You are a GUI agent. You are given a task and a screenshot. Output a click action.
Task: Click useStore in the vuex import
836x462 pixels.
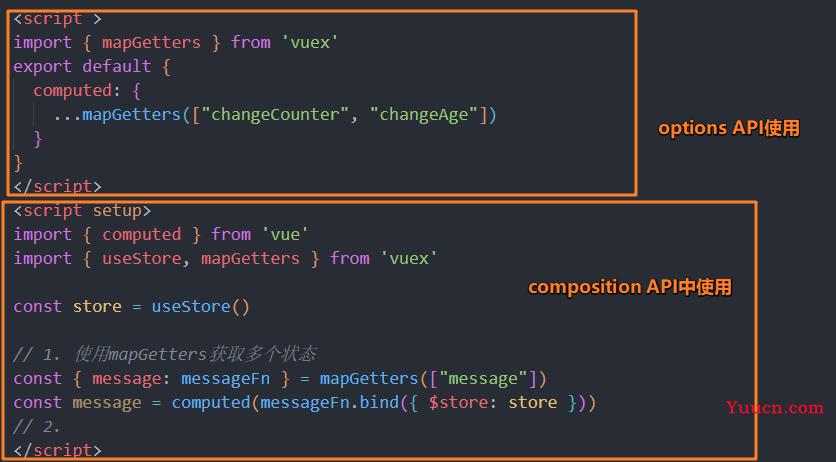(x=141, y=258)
